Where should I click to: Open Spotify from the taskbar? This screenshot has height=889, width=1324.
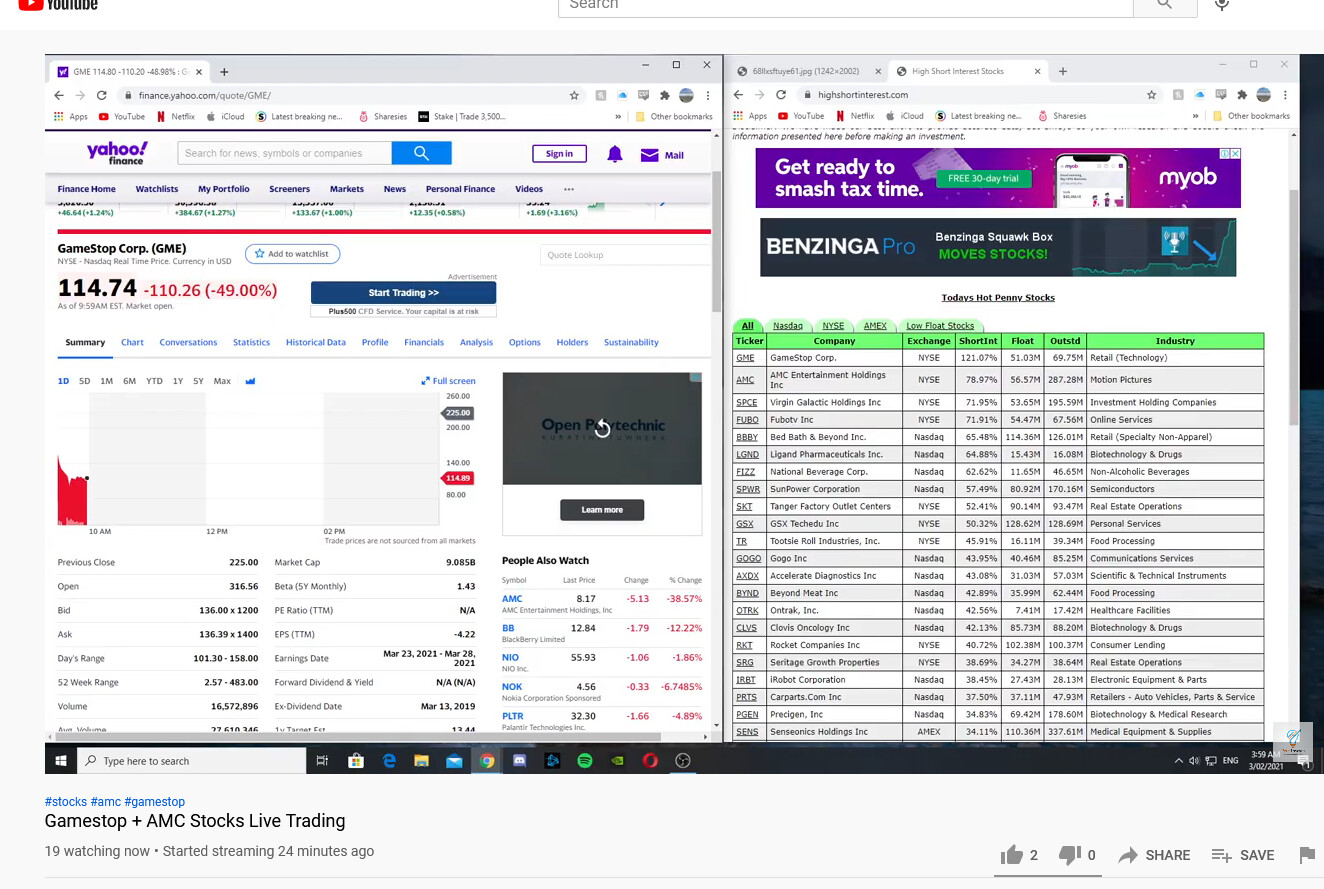coord(585,761)
